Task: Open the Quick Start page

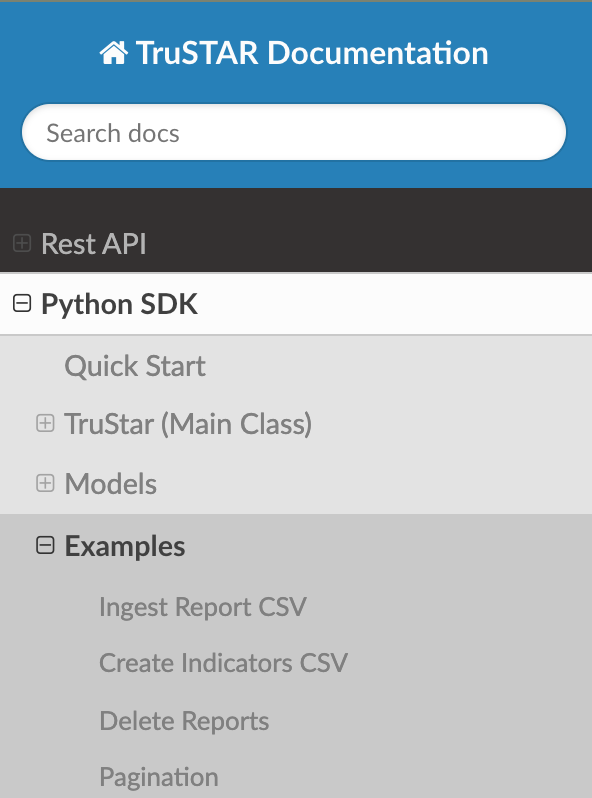Action: [135, 366]
